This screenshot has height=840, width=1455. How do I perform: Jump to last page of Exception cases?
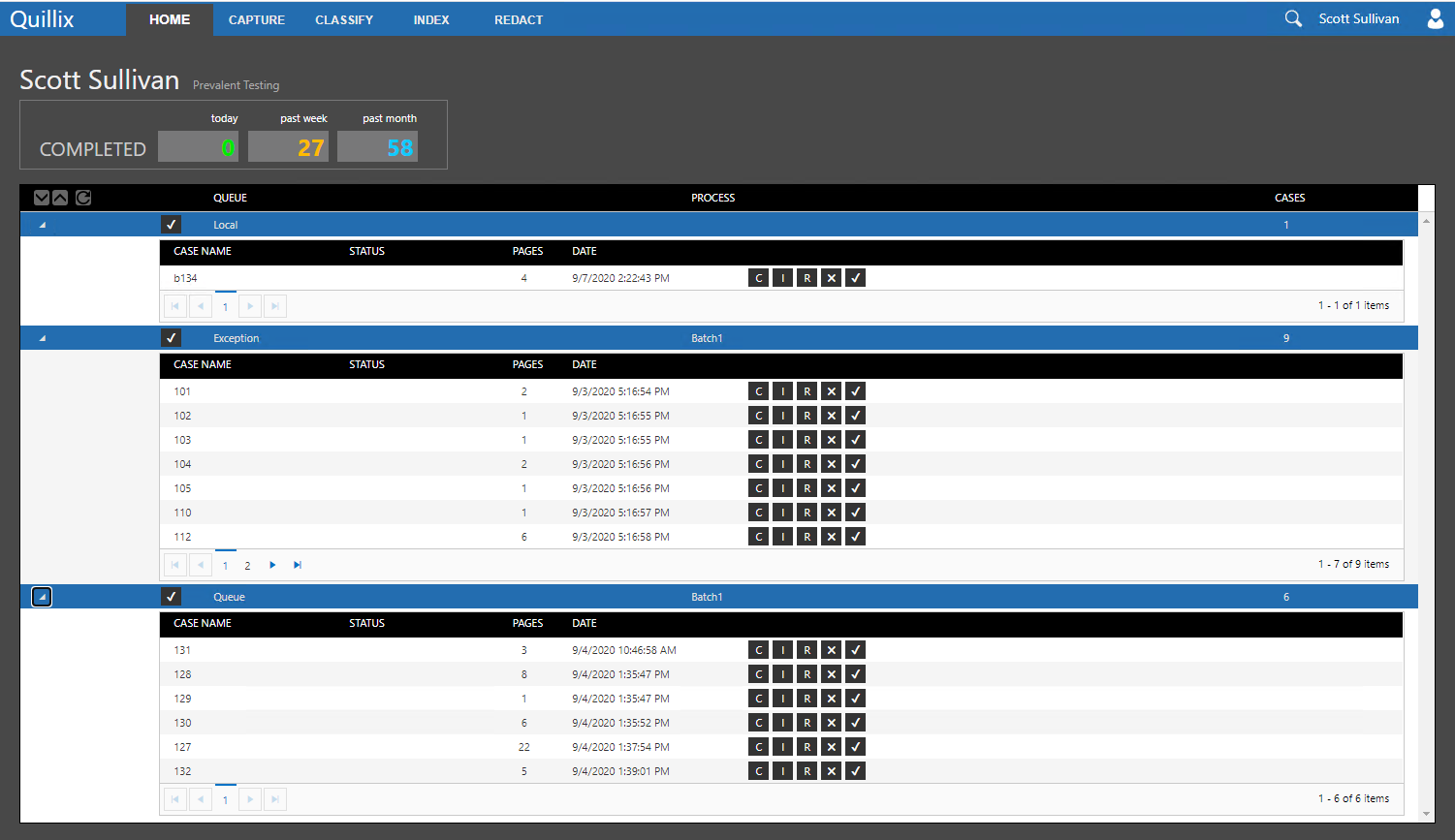tap(298, 565)
